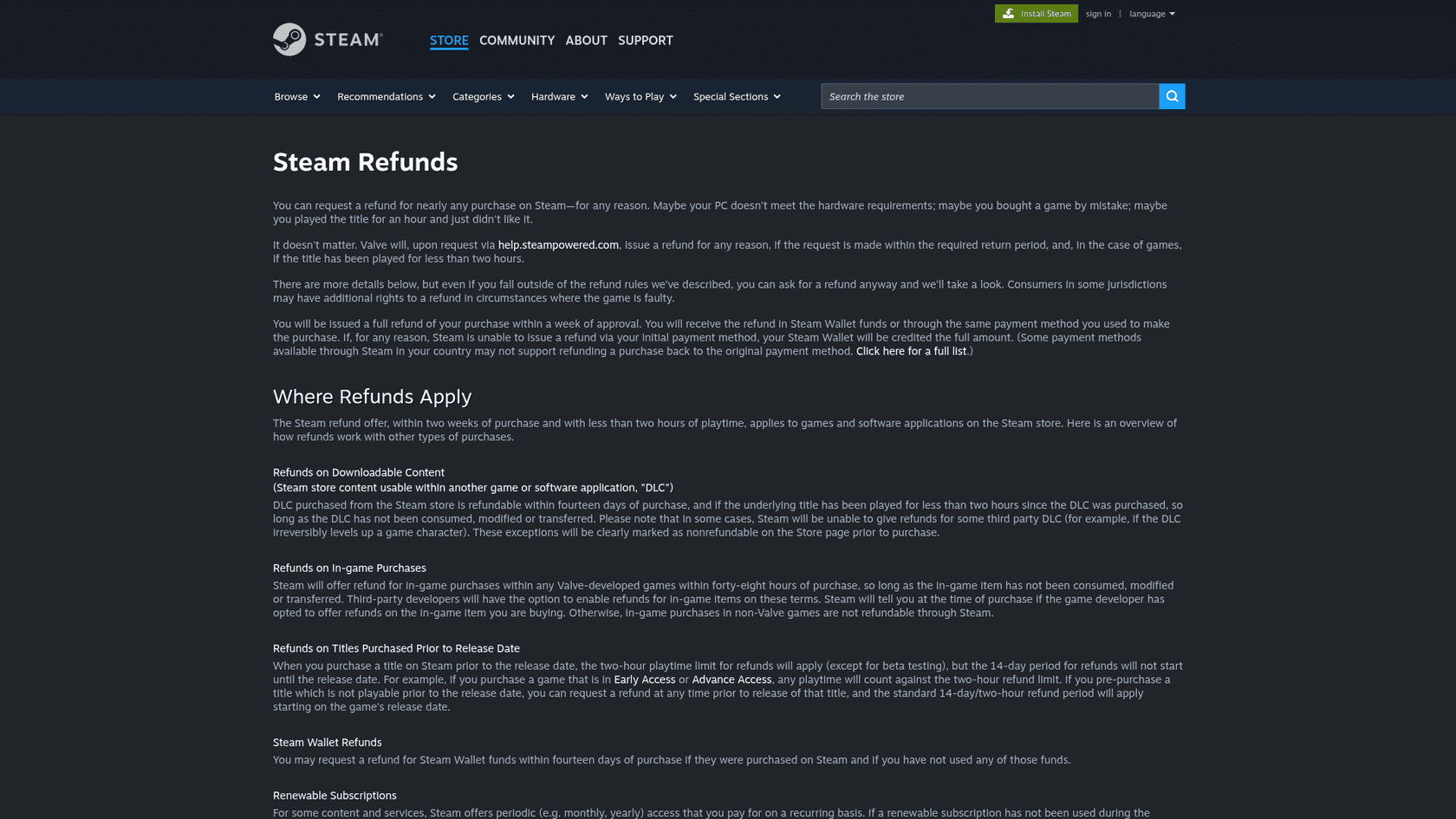This screenshot has height=819, width=1456.
Task: Click the Steam Refunds page heading
Action: point(365,162)
